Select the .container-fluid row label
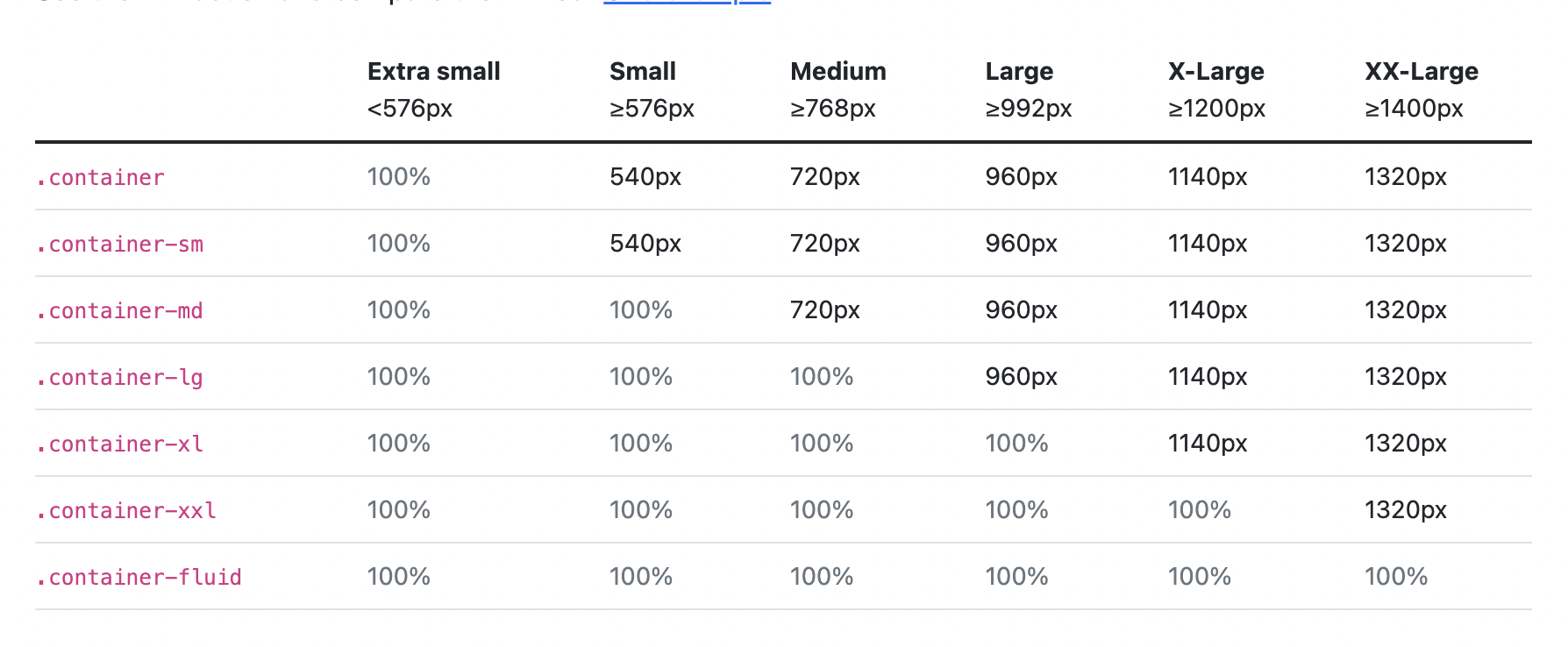Viewport: 1568px width, 647px height. 139,577
